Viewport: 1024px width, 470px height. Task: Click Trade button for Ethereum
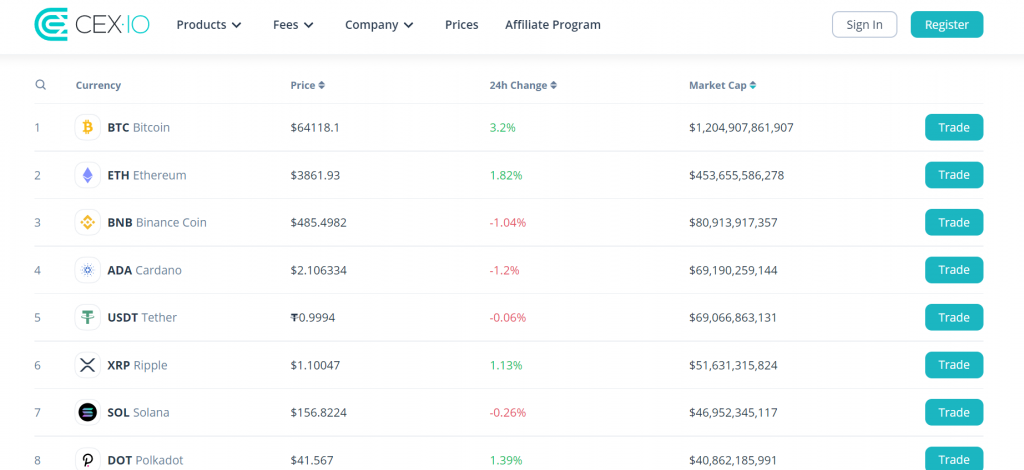[x=954, y=175]
